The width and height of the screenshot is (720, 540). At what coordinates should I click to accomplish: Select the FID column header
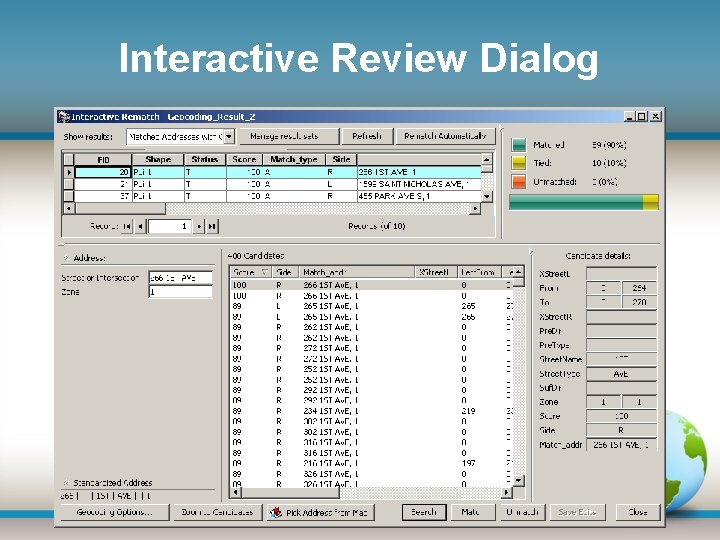click(x=103, y=159)
